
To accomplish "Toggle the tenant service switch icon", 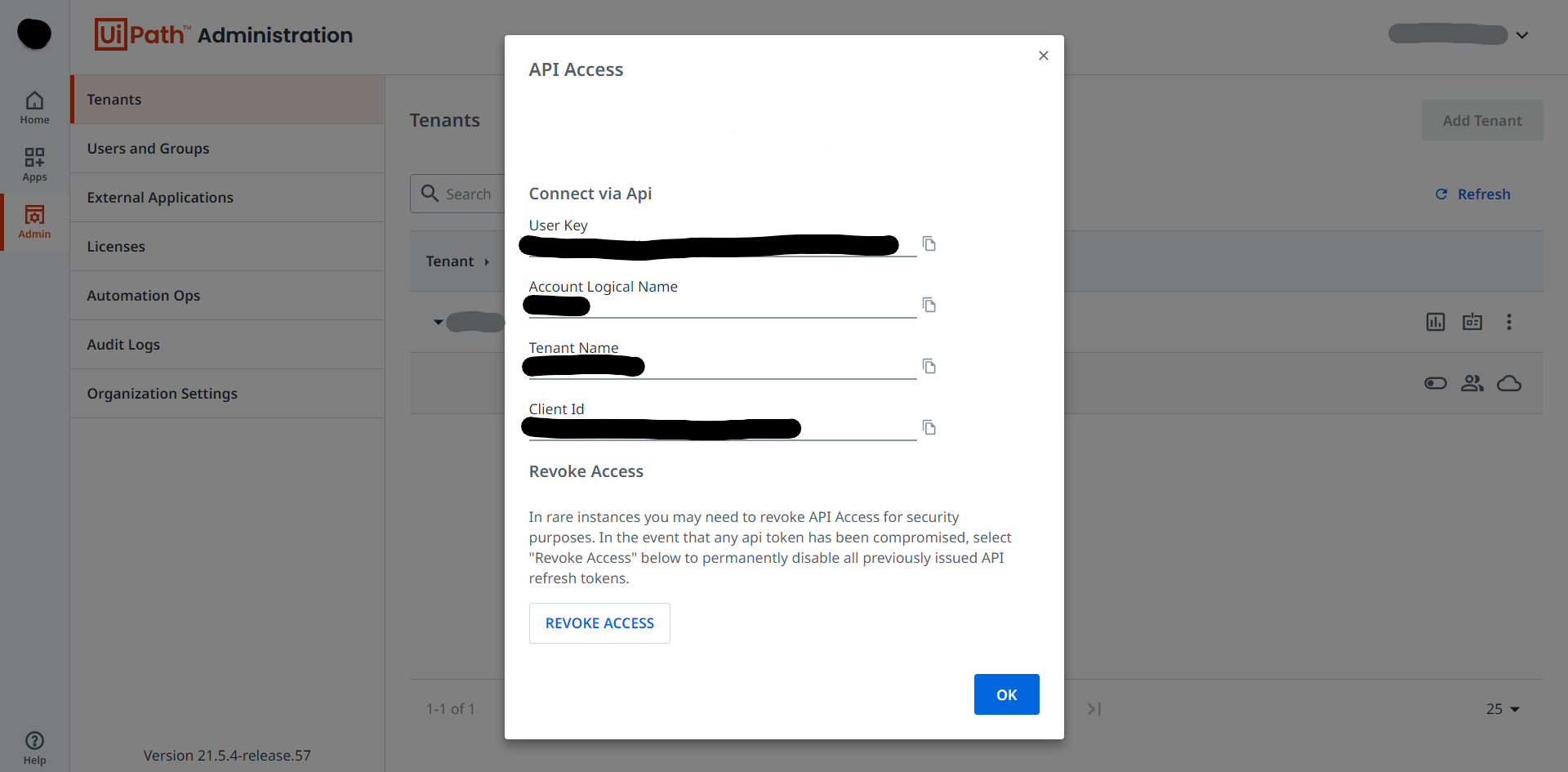I will 1435,383.
